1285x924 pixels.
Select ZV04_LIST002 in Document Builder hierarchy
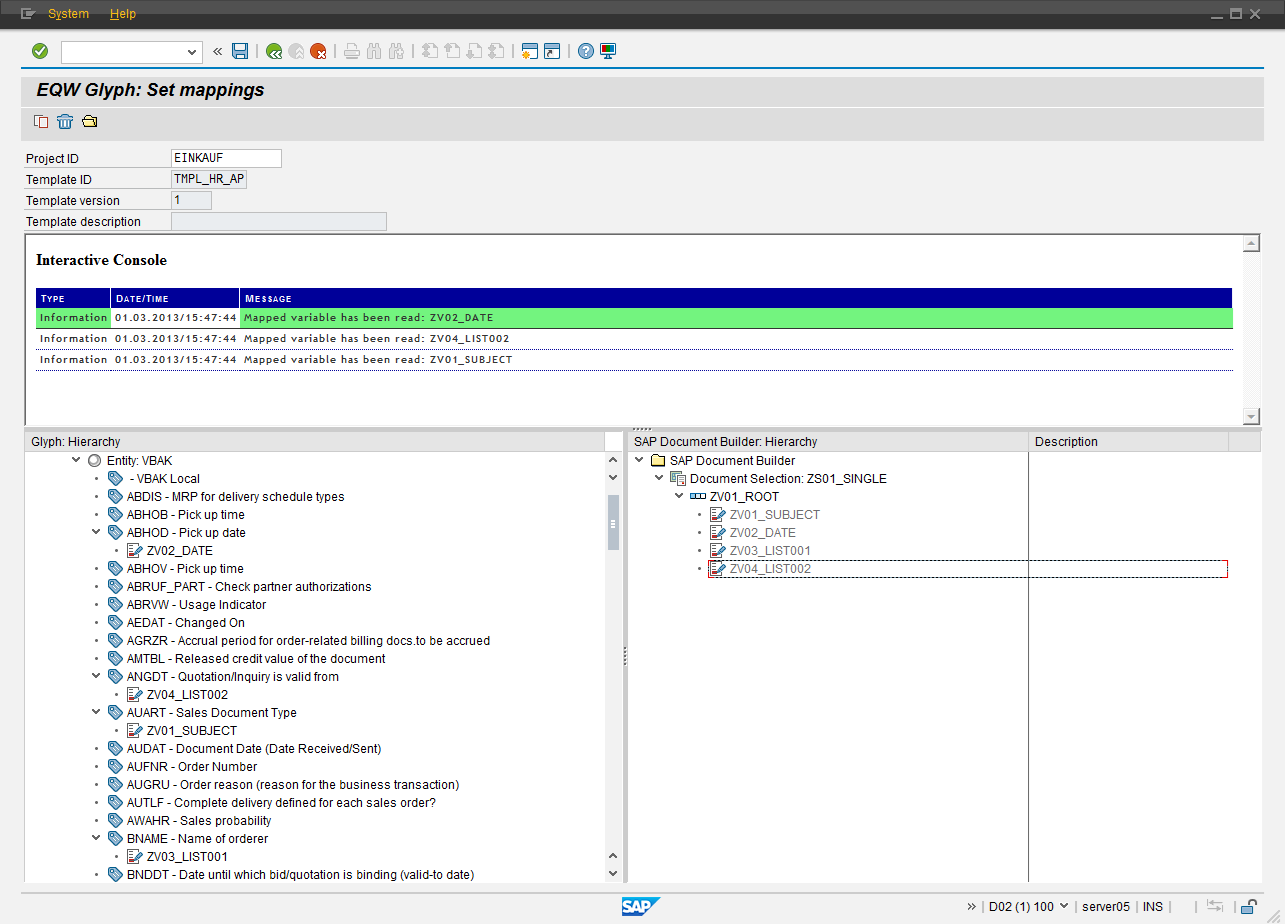(x=770, y=568)
